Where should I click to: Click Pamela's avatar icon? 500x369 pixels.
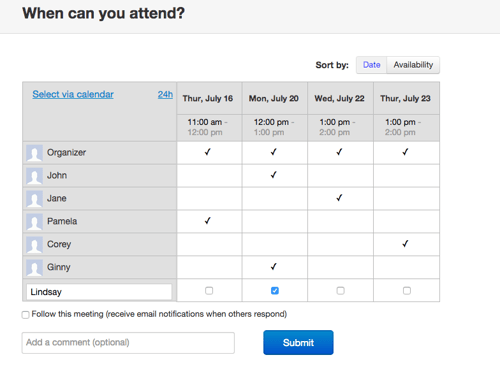34,222
